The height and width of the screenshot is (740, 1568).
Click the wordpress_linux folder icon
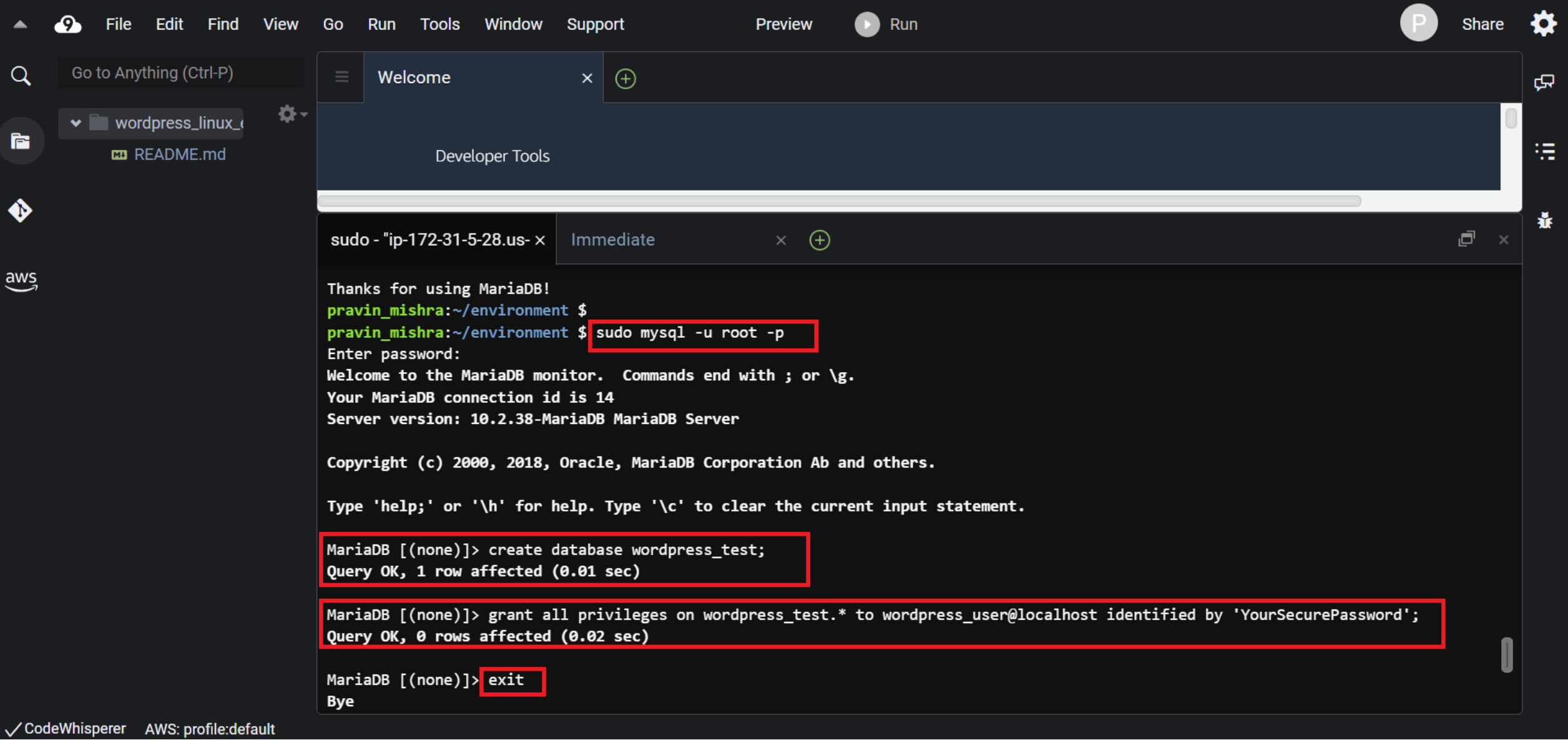click(x=99, y=122)
